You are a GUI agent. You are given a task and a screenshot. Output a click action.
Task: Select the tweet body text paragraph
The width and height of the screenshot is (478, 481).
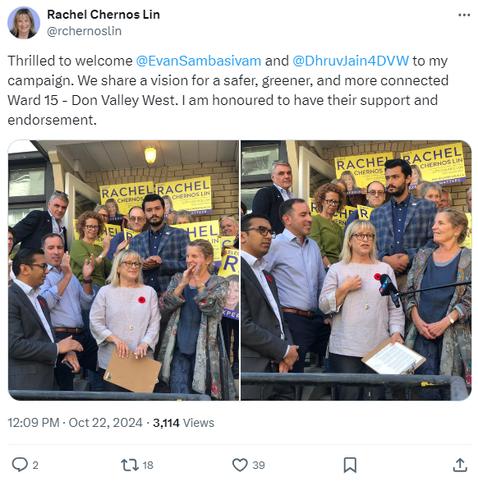(228, 90)
